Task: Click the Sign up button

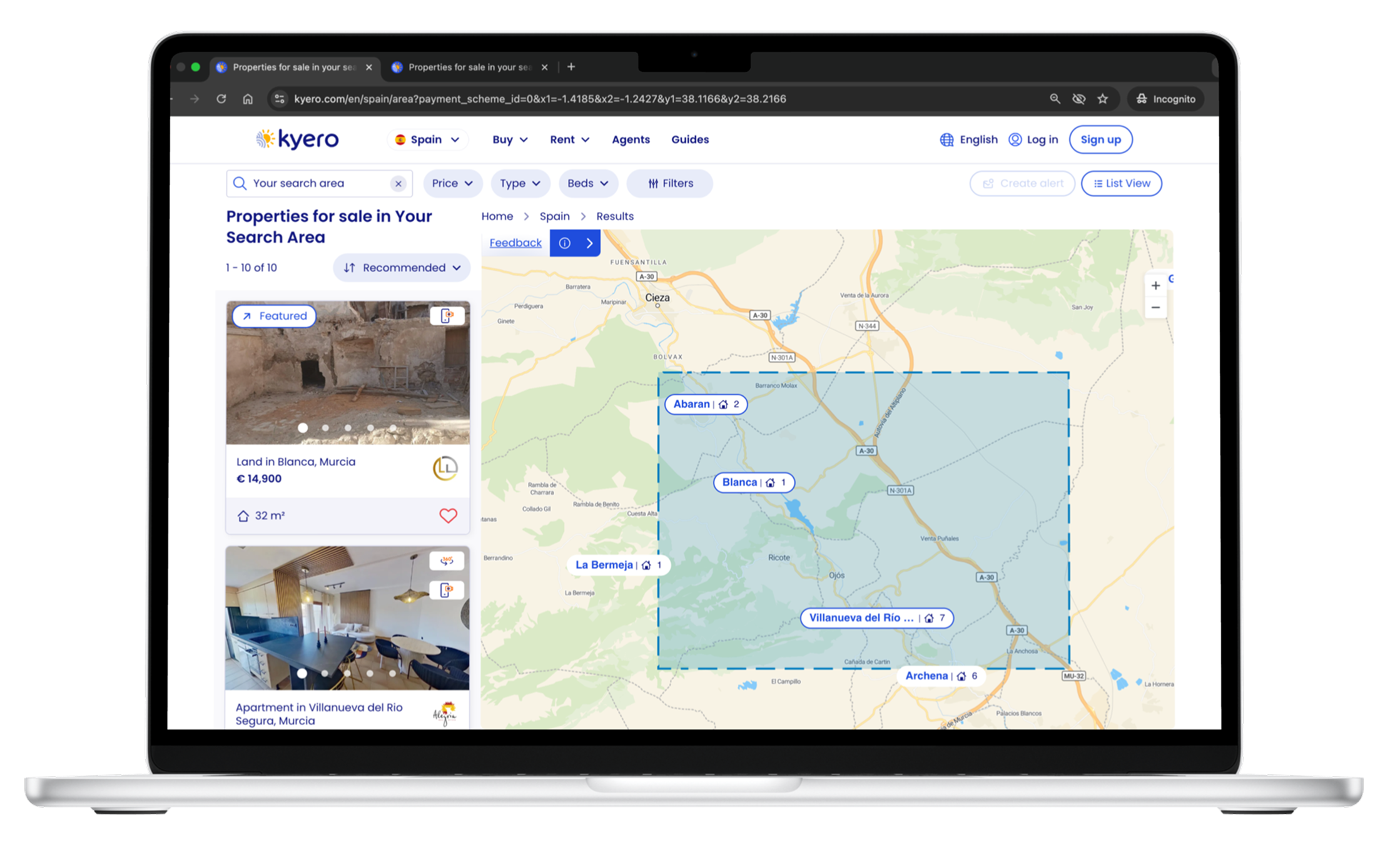Action: pyautogui.click(x=1100, y=139)
